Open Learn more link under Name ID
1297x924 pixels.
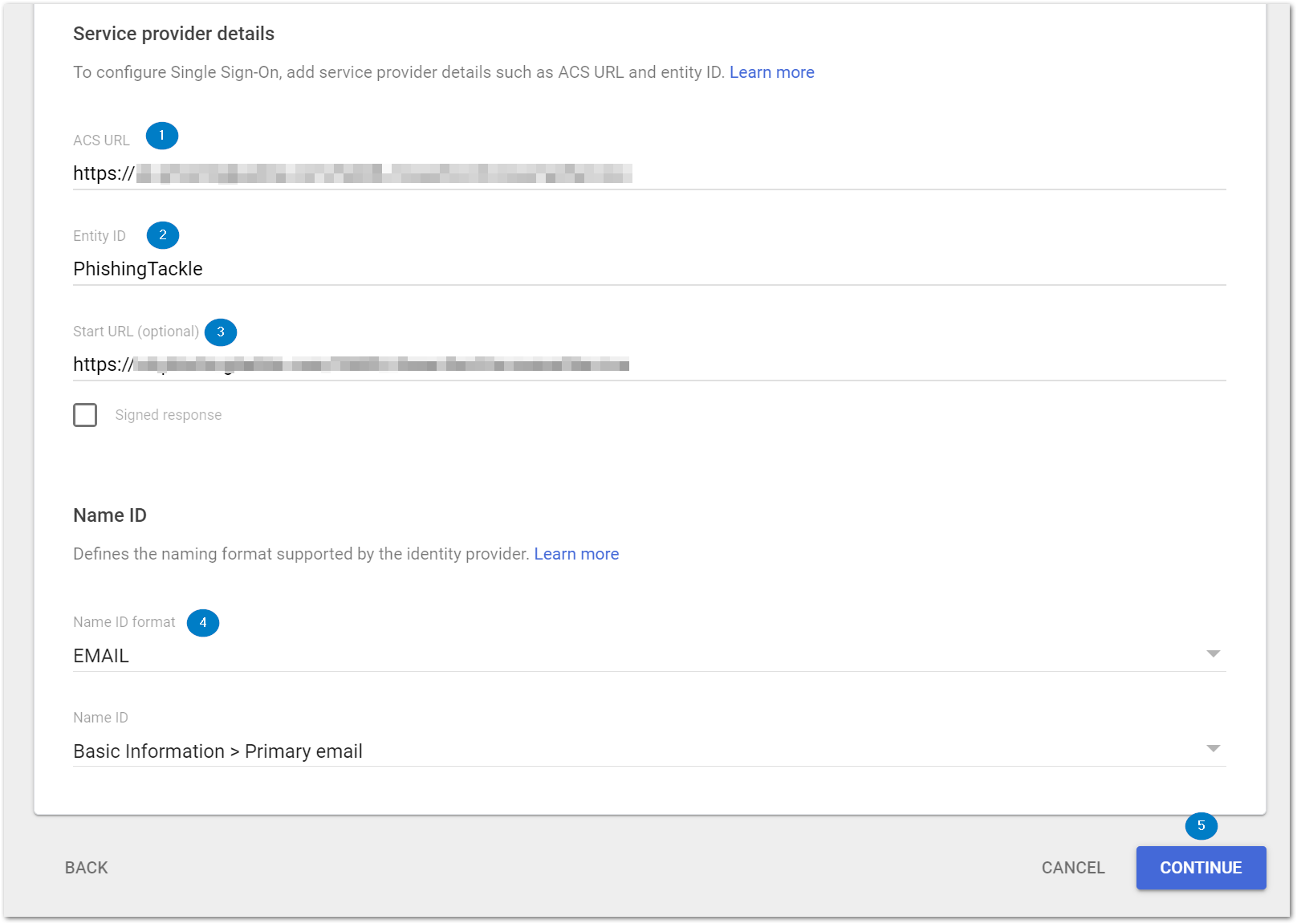tap(576, 554)
